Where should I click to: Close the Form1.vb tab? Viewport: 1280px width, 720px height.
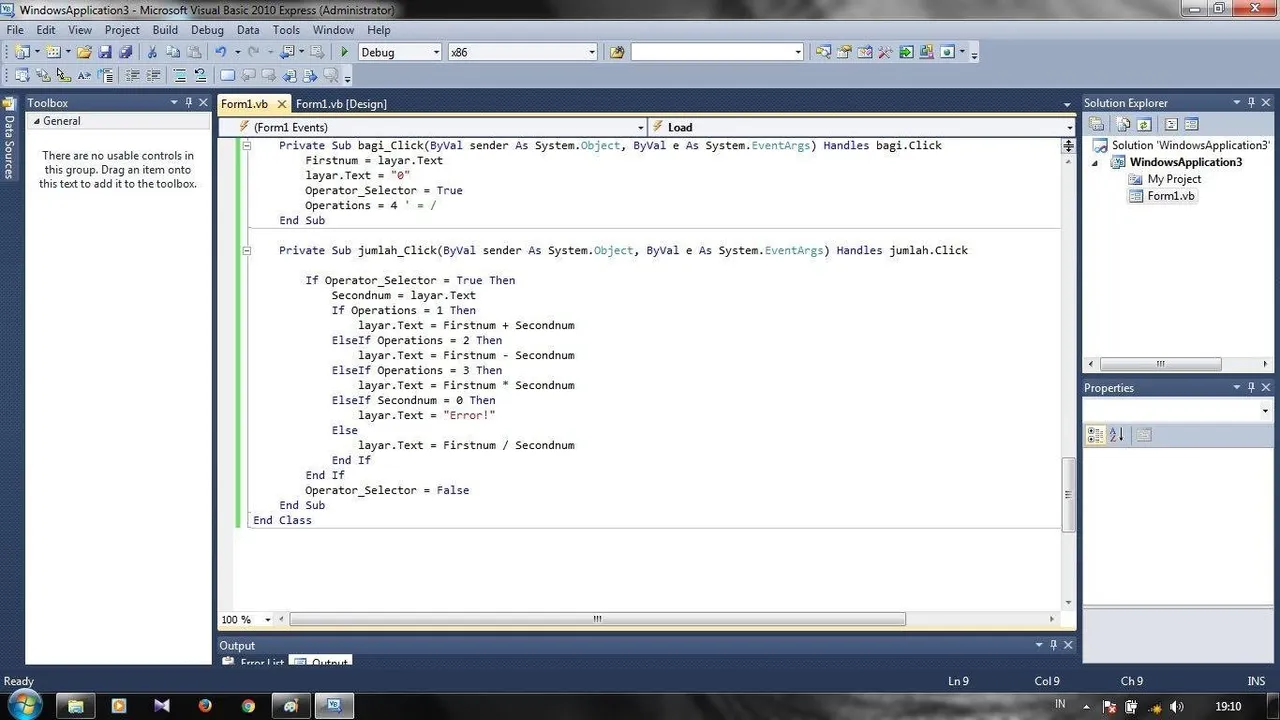click(281, 104)
